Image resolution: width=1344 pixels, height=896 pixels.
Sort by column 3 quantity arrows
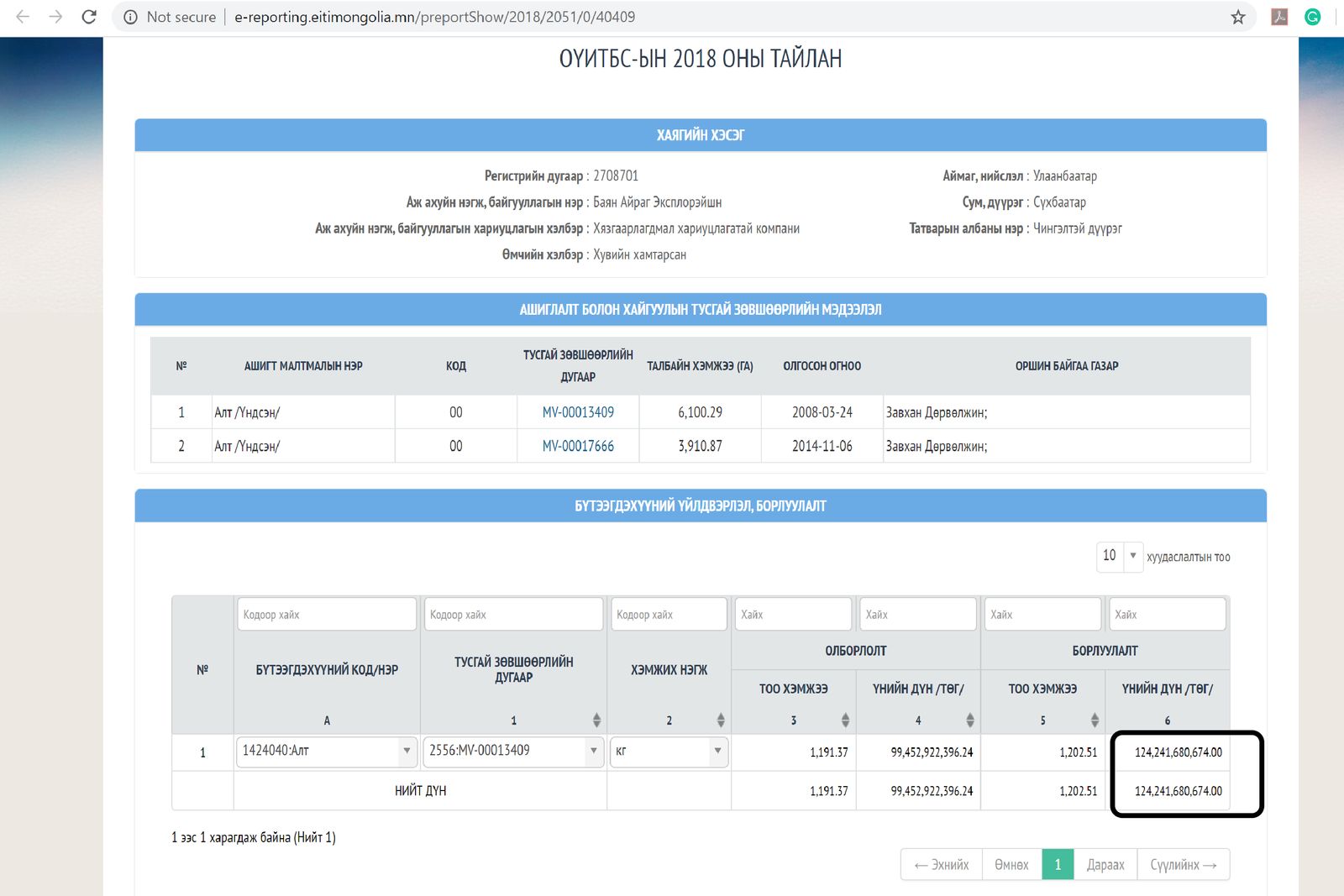click(845, 720)
